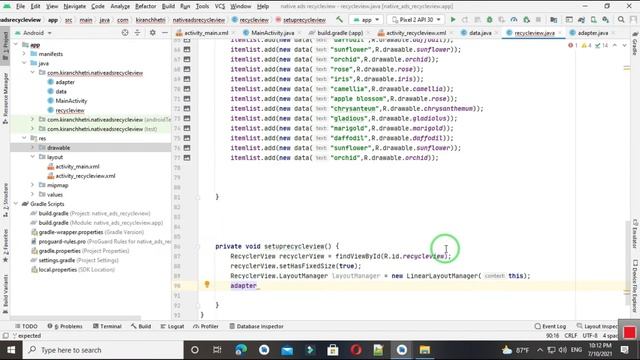Hide the Project panel via minus icon
640x360 pixels.
164,33
